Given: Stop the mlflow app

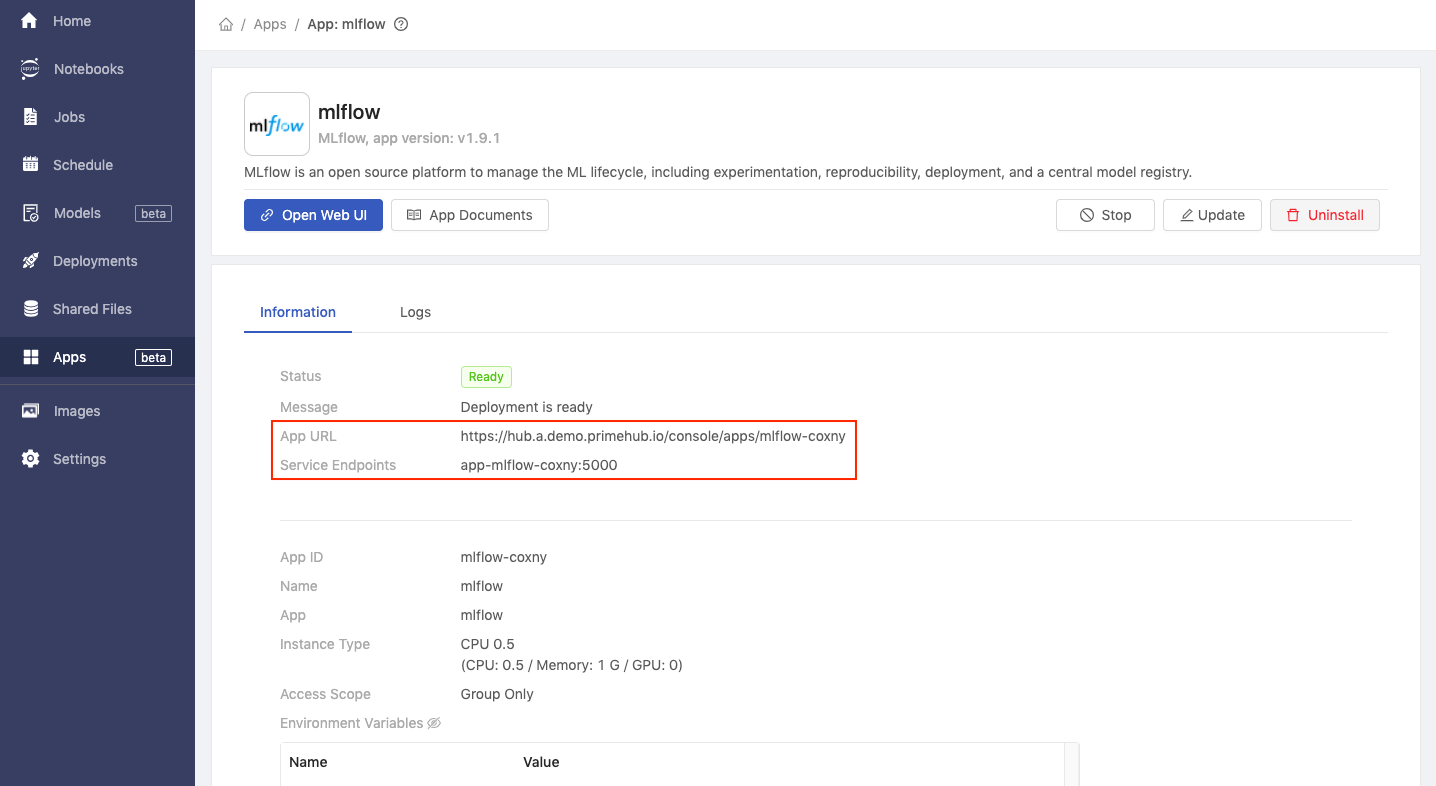Looking at the screenshot, I should point(1105,215).
